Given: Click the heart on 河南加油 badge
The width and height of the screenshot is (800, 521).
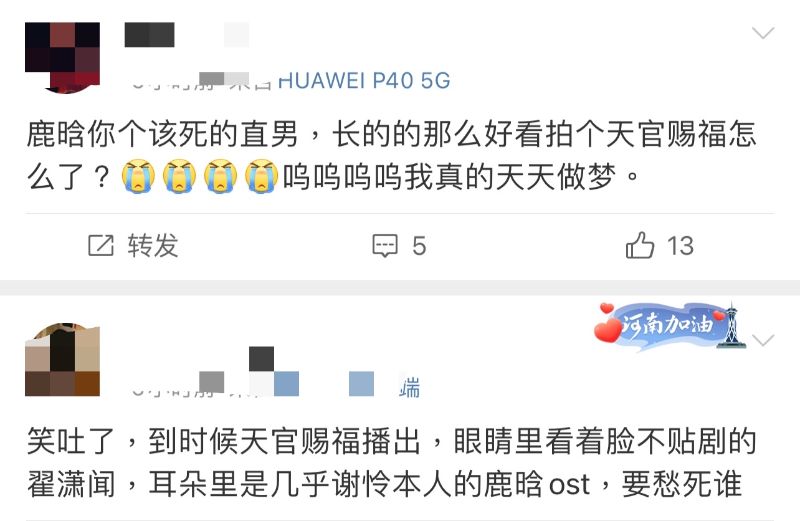Looking at the screenshot, I should coord(608,329).
